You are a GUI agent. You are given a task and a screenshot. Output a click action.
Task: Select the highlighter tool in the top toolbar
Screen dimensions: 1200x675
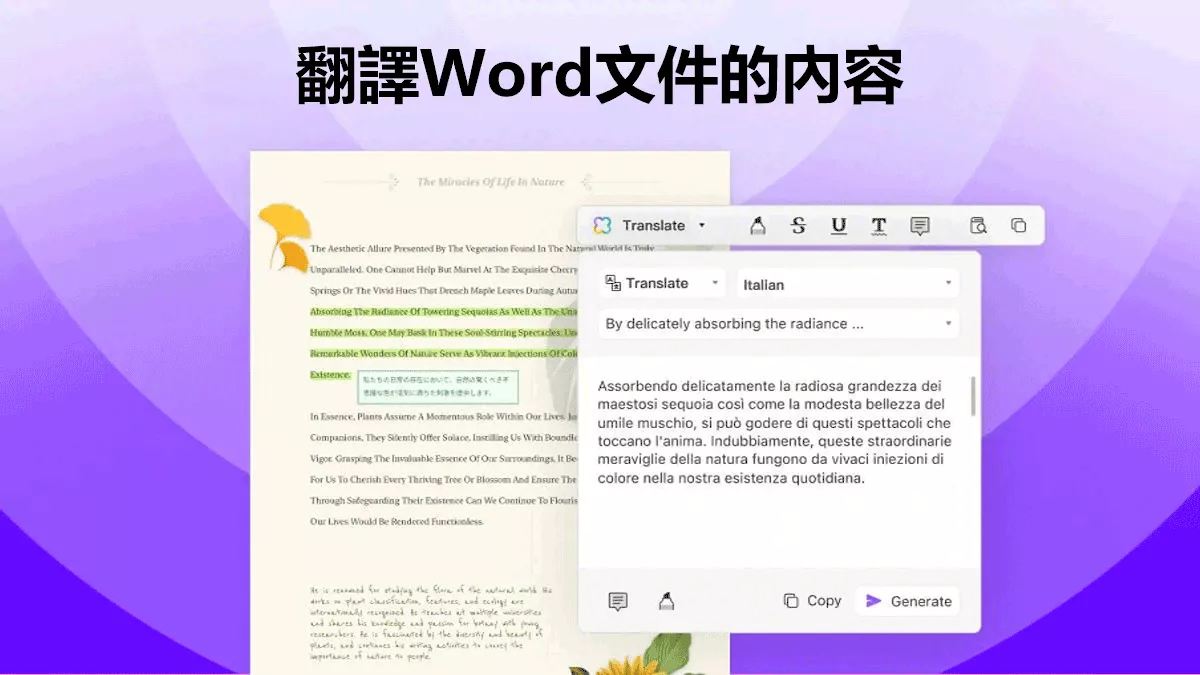click(758, 226)
